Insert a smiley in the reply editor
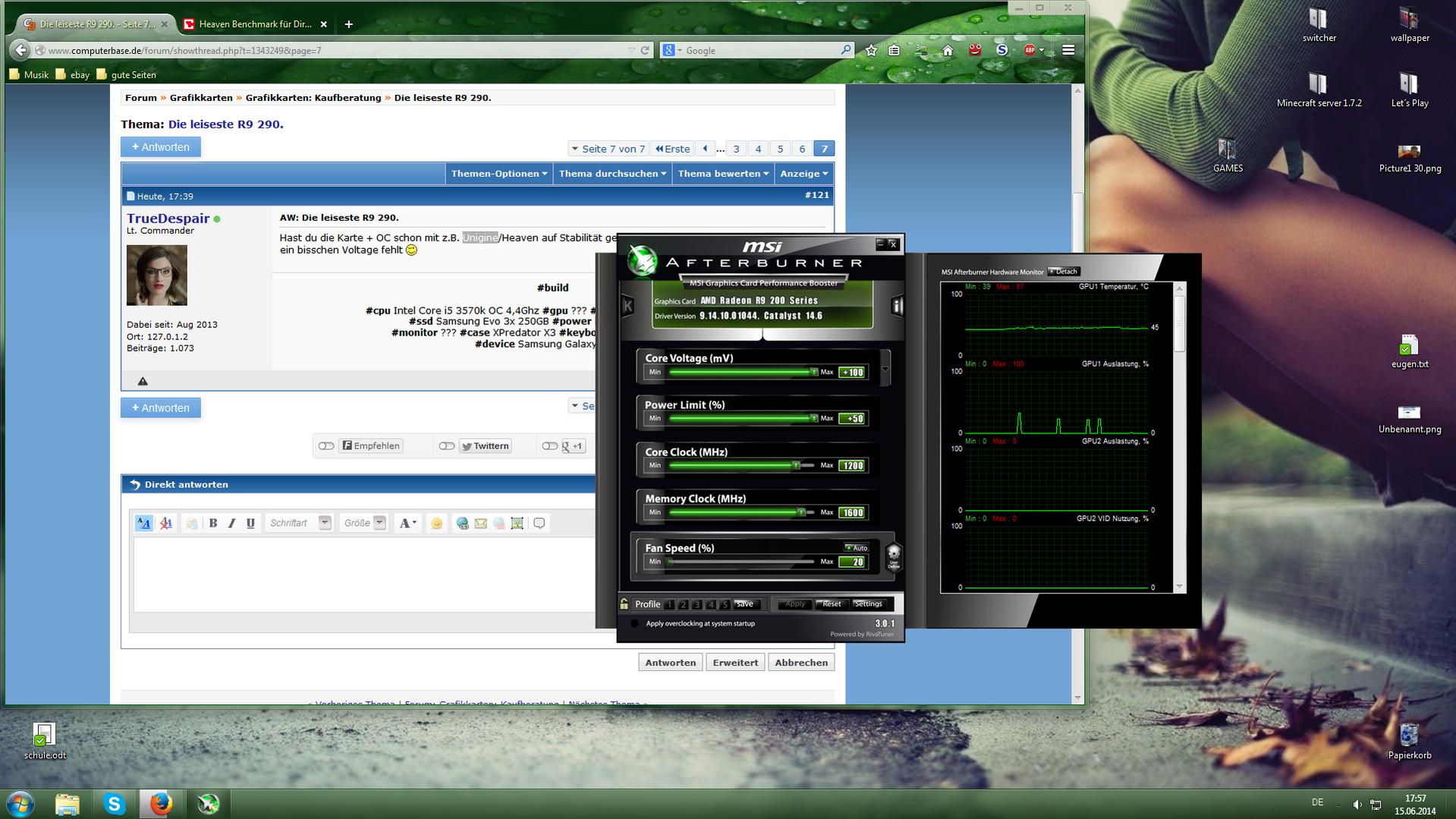 click(436, 523)
